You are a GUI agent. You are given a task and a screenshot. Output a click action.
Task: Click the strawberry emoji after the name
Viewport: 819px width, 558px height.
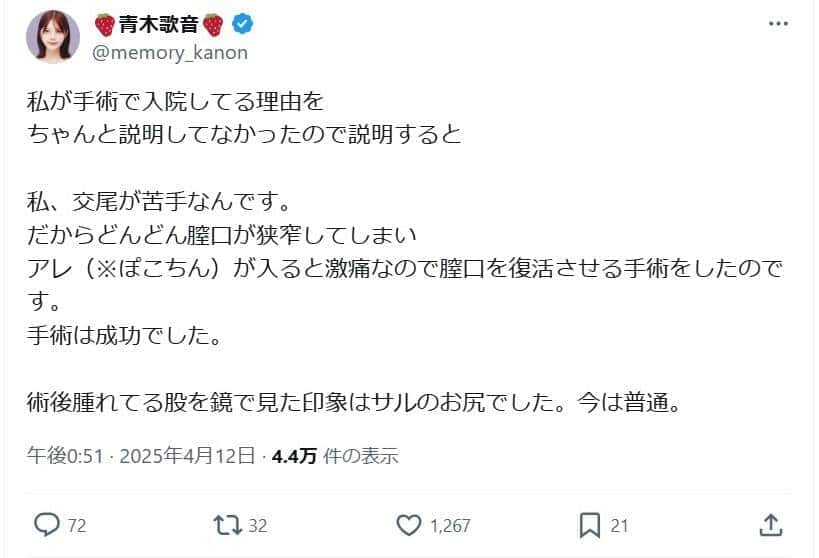(213, 25)
